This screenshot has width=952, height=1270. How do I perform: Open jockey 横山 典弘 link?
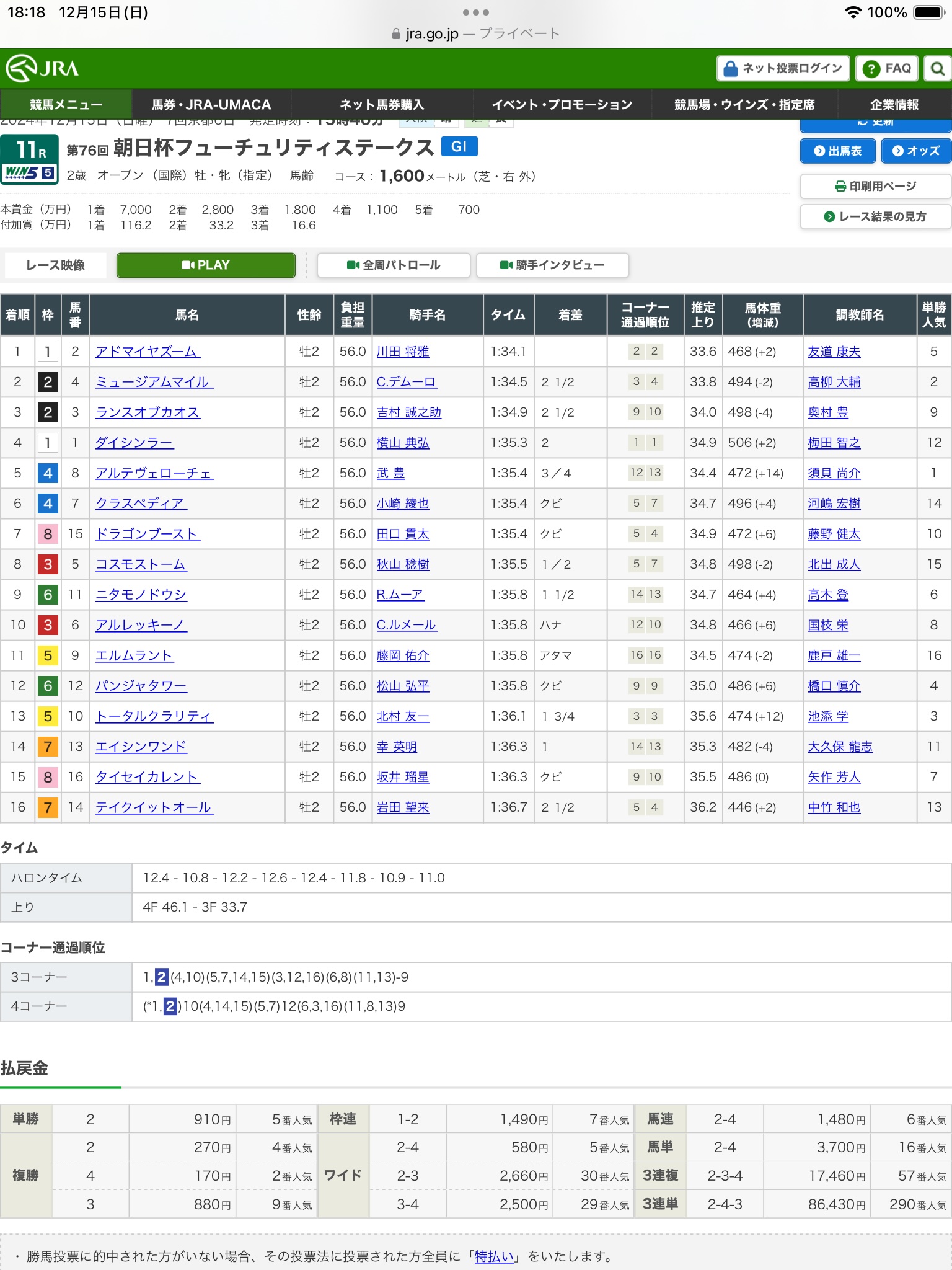tap(403, 443)
